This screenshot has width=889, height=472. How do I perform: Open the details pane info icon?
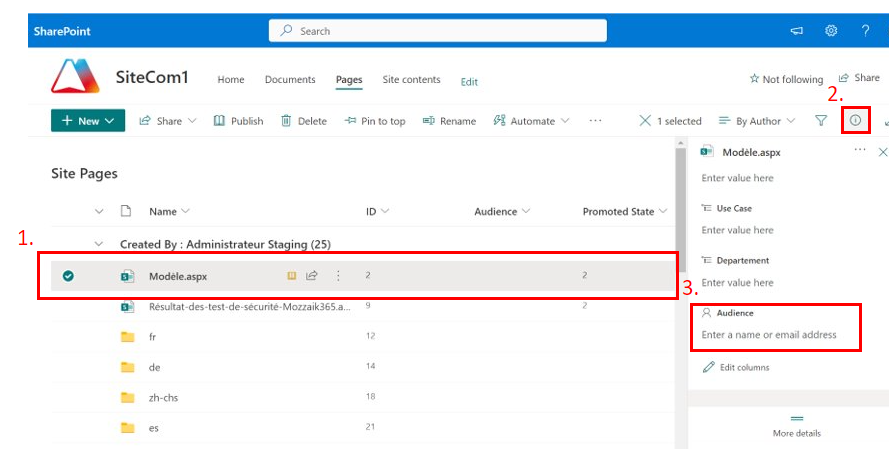pyautogui.click(x=855, y=120)
